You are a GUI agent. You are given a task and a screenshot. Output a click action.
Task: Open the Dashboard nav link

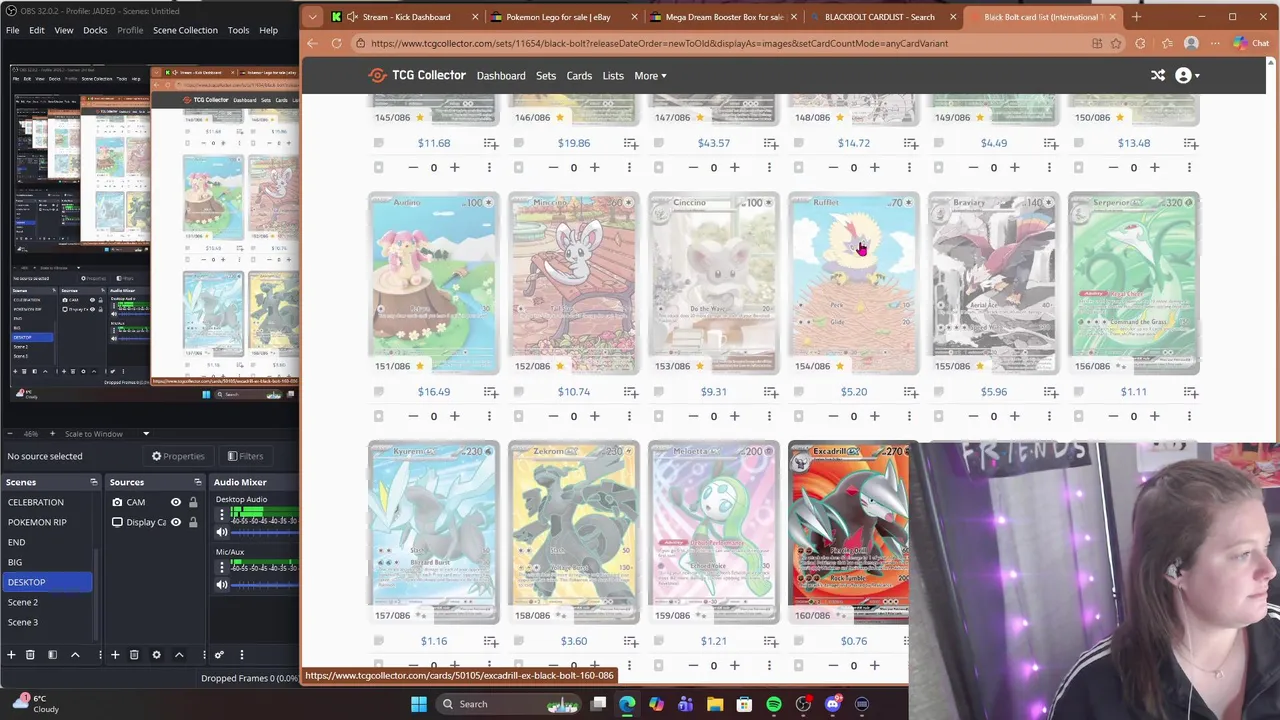501,76
